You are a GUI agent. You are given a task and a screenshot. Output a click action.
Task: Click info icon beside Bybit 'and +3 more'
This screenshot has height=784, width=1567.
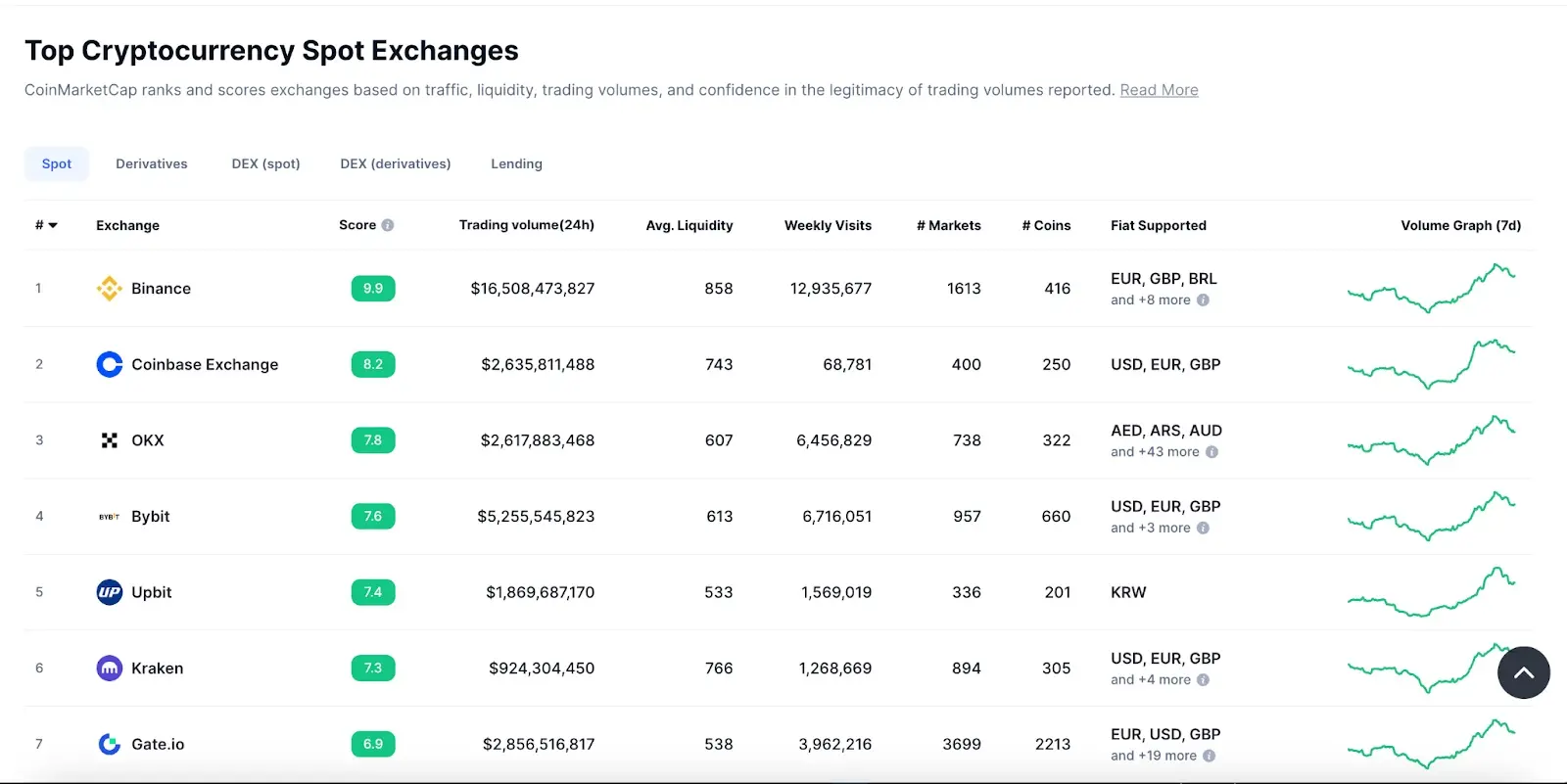(x=1203, y=528)
